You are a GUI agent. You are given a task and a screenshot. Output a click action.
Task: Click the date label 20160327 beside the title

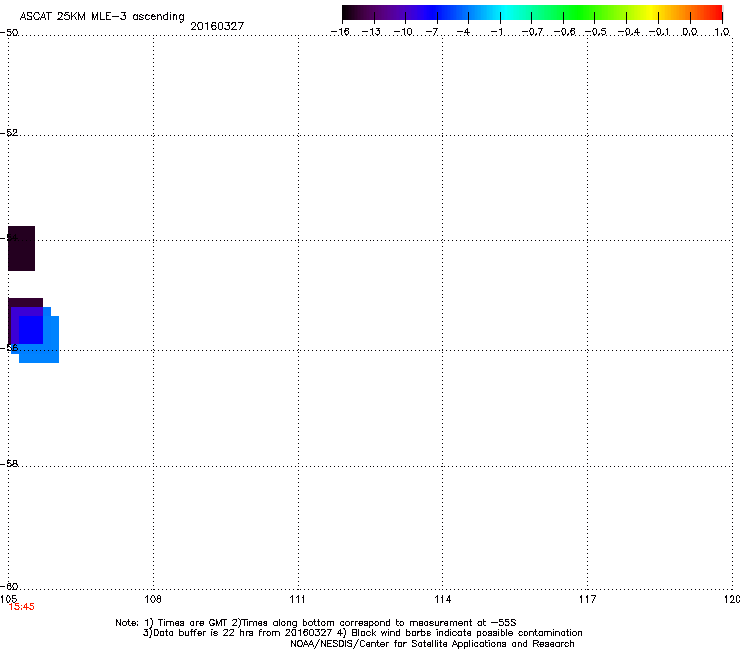pos(217,26)
